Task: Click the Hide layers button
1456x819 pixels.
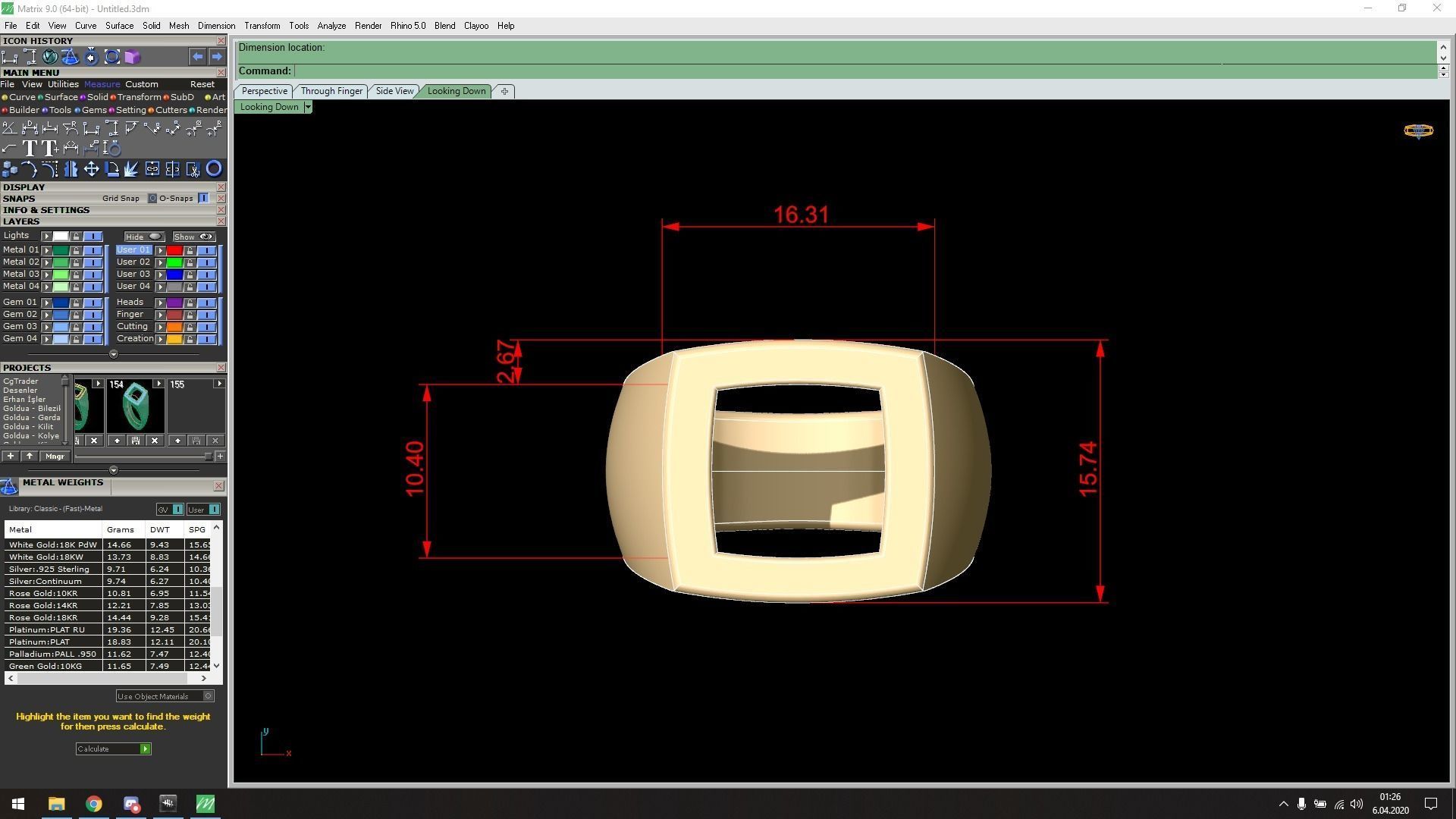Action: coord(144,237)
